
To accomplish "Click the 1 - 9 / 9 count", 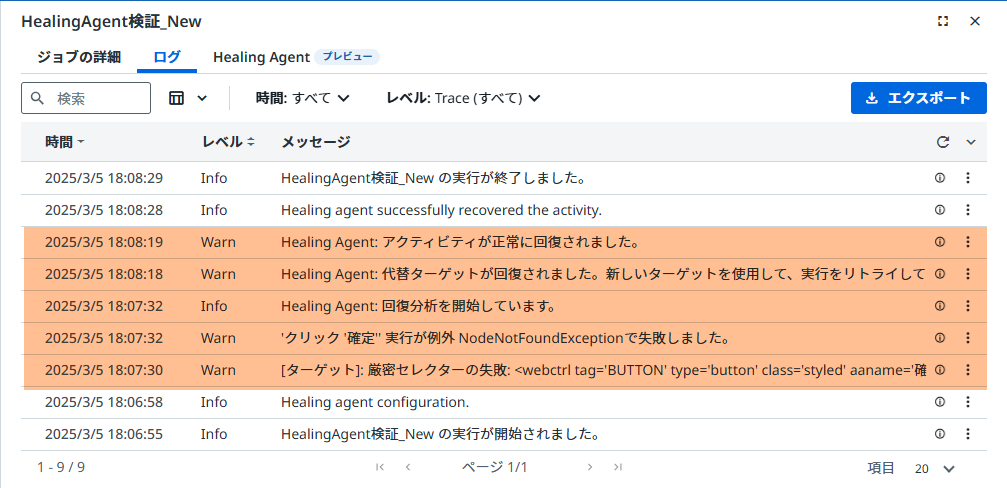I will (60, 467).
